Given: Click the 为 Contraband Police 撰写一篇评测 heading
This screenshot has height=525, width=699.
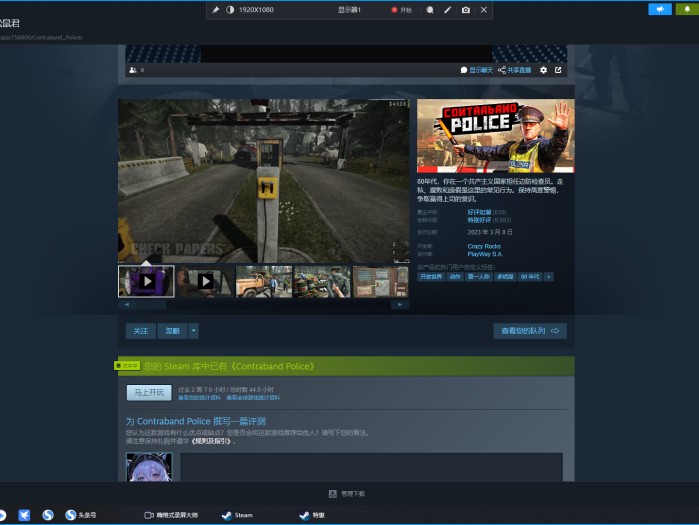Looking at the screenshot, I should click(x=196, y=421).
